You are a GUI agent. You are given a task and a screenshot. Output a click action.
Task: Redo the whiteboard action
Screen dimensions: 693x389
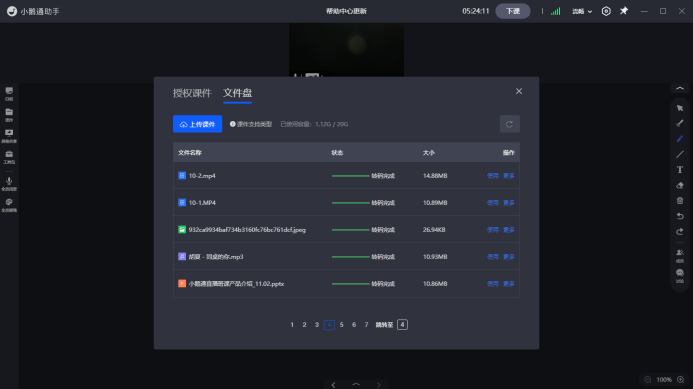(x=680, y=232)
